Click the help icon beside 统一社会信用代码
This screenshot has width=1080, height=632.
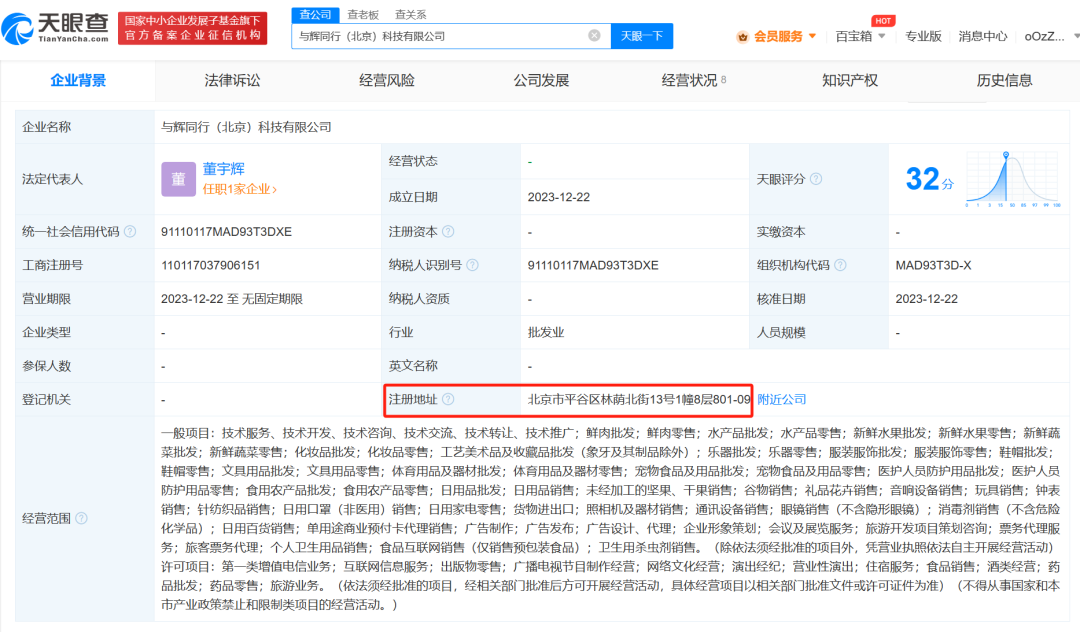tap(131, 230)
